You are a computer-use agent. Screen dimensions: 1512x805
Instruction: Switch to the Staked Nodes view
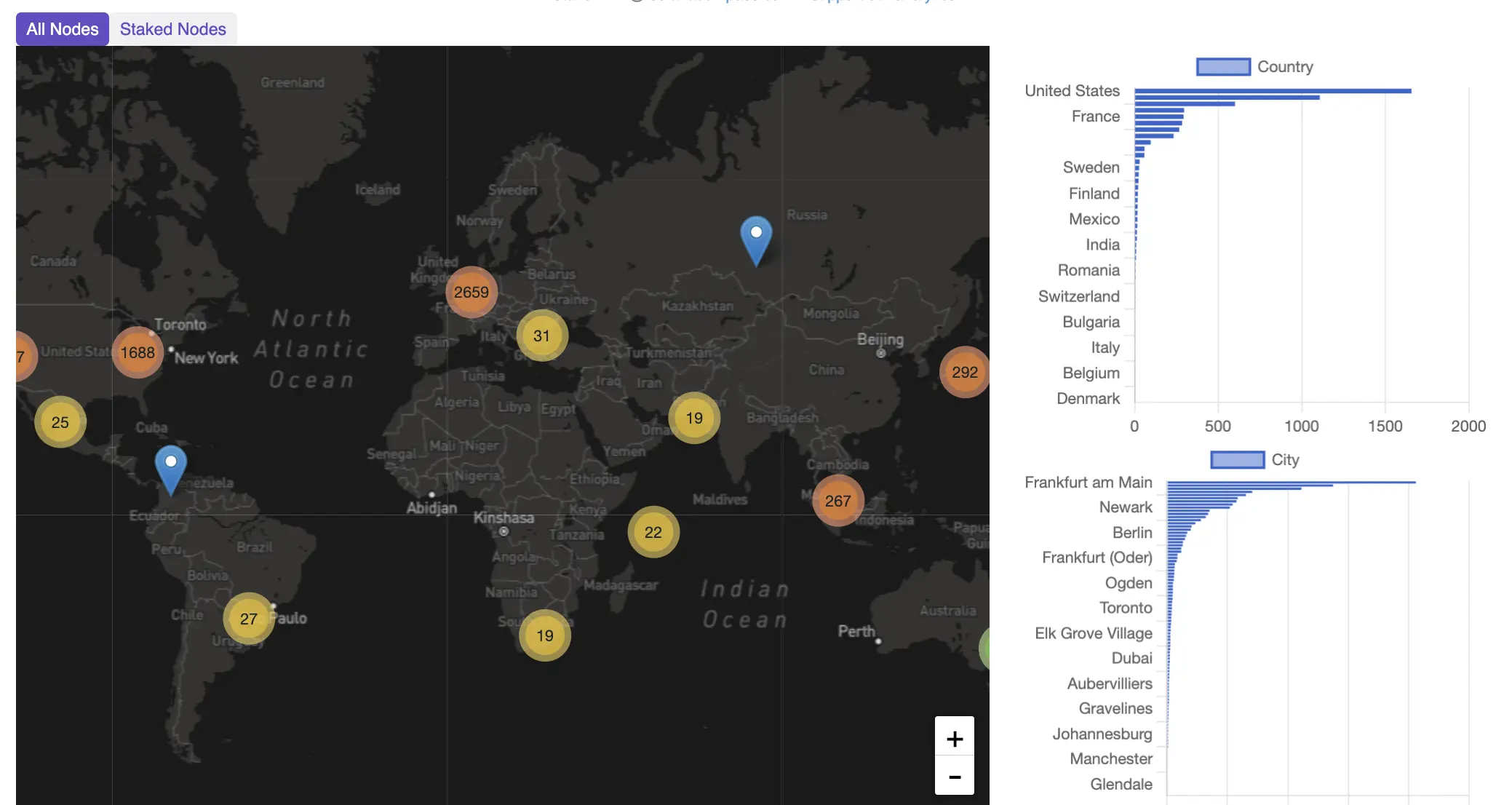[172, 29]
